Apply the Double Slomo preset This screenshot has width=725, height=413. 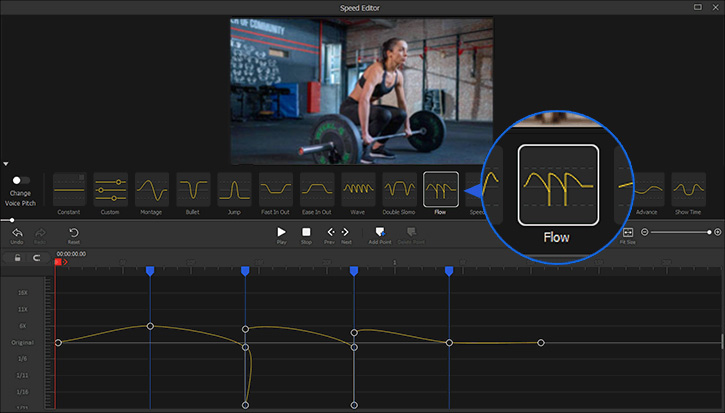399,189
